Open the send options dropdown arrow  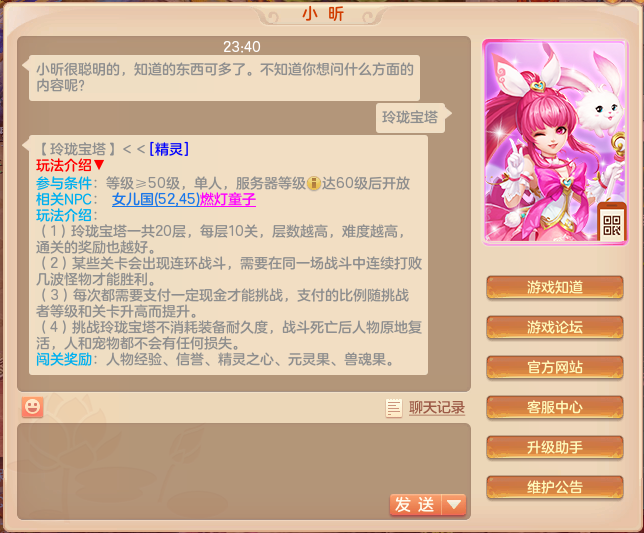tap(454, 504)
